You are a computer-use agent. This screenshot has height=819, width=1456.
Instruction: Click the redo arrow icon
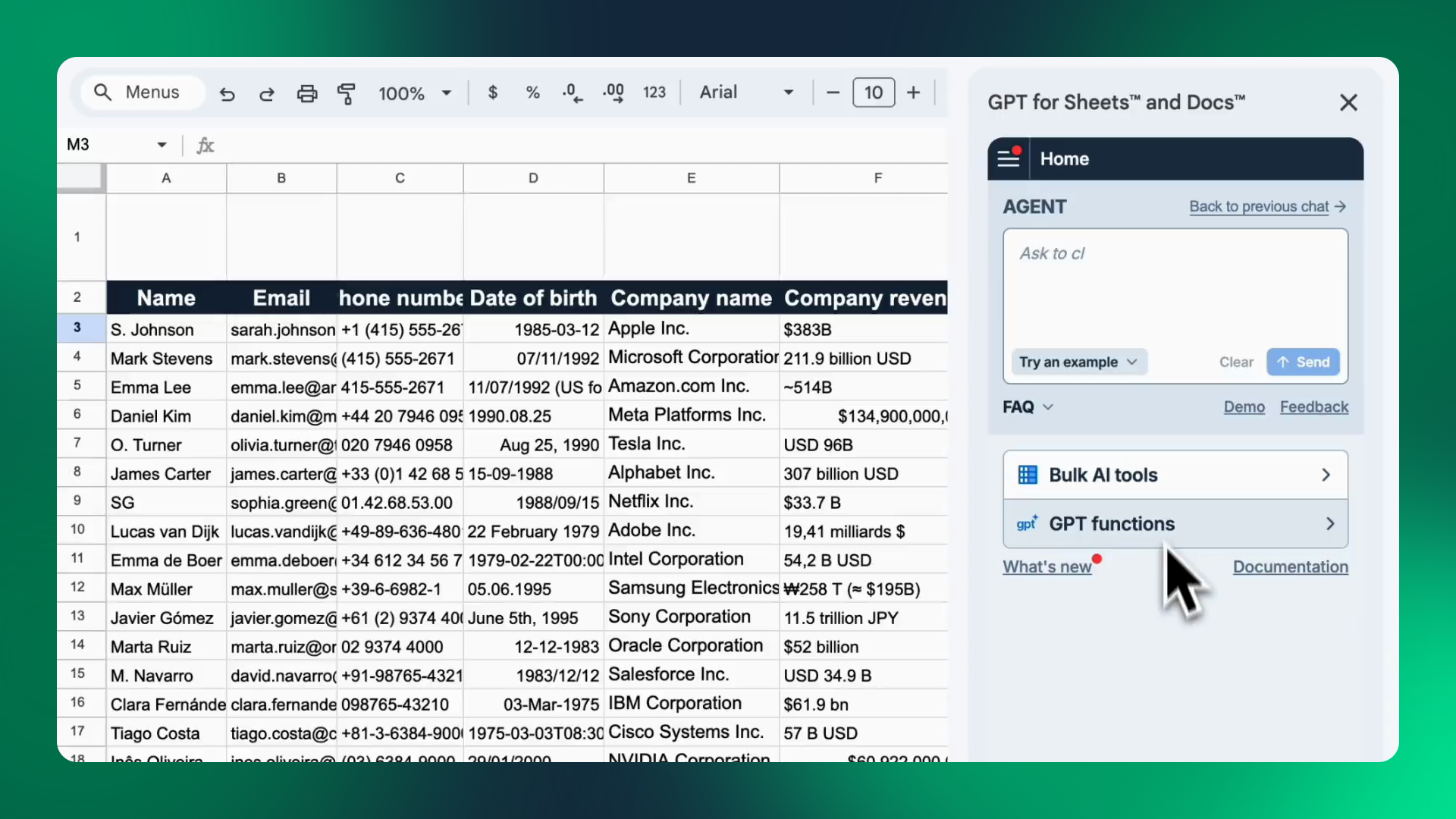tap(267, 93)
